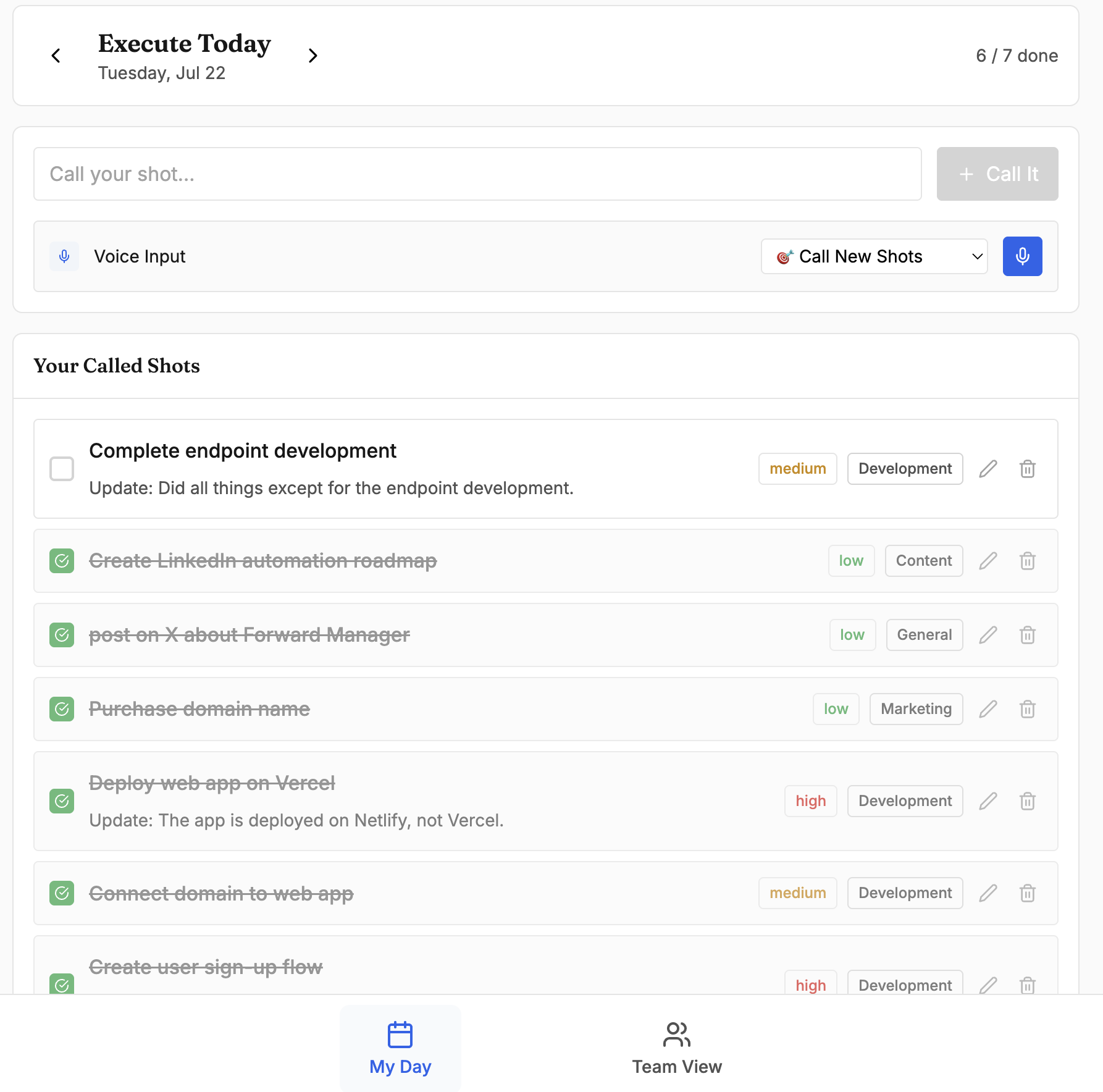Viewport: 1103px width, 1092px height.
Task: Go to next day arrow
Action: pos(312,56)
